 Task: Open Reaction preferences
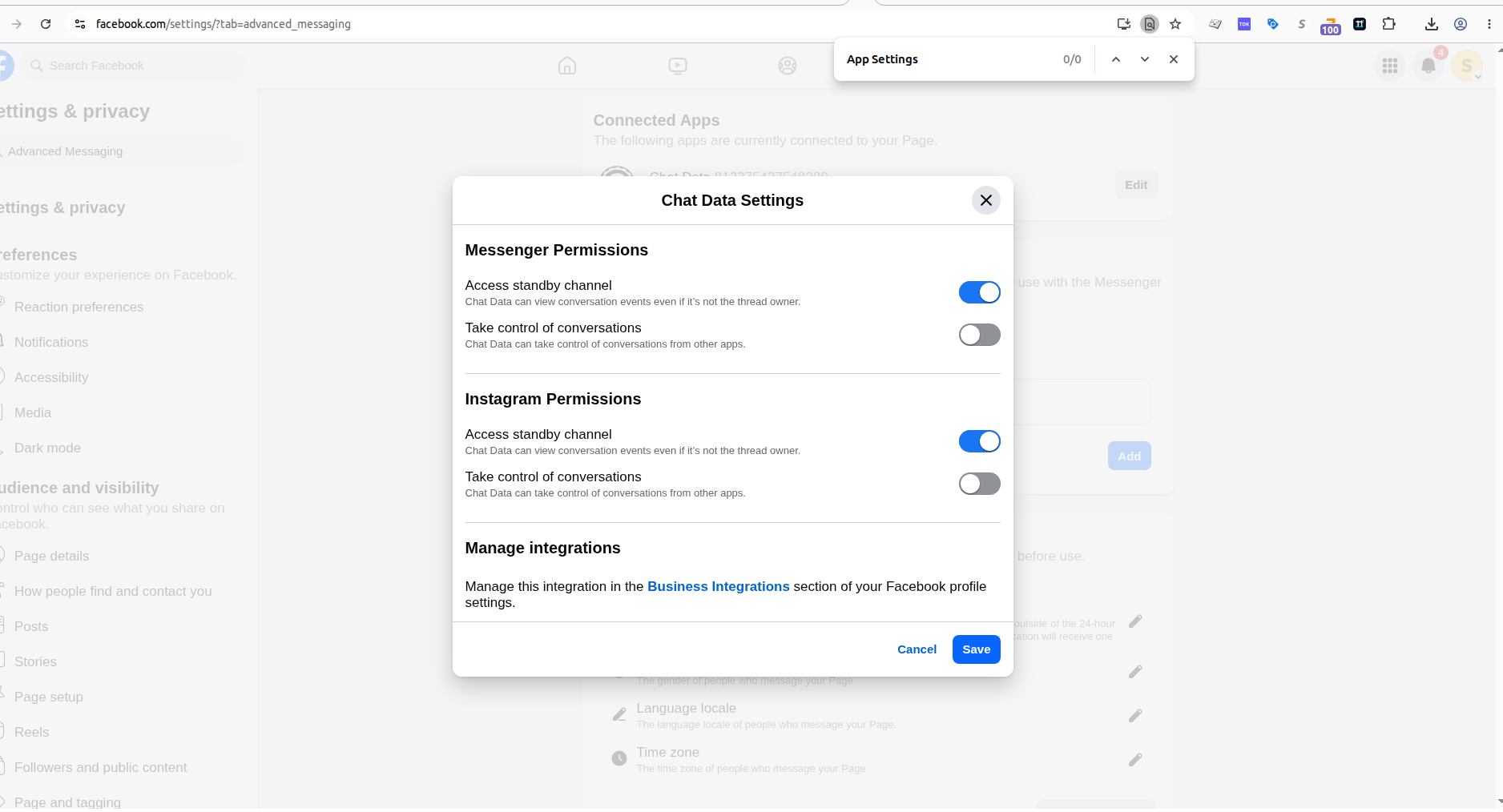(x=79, y=307)
